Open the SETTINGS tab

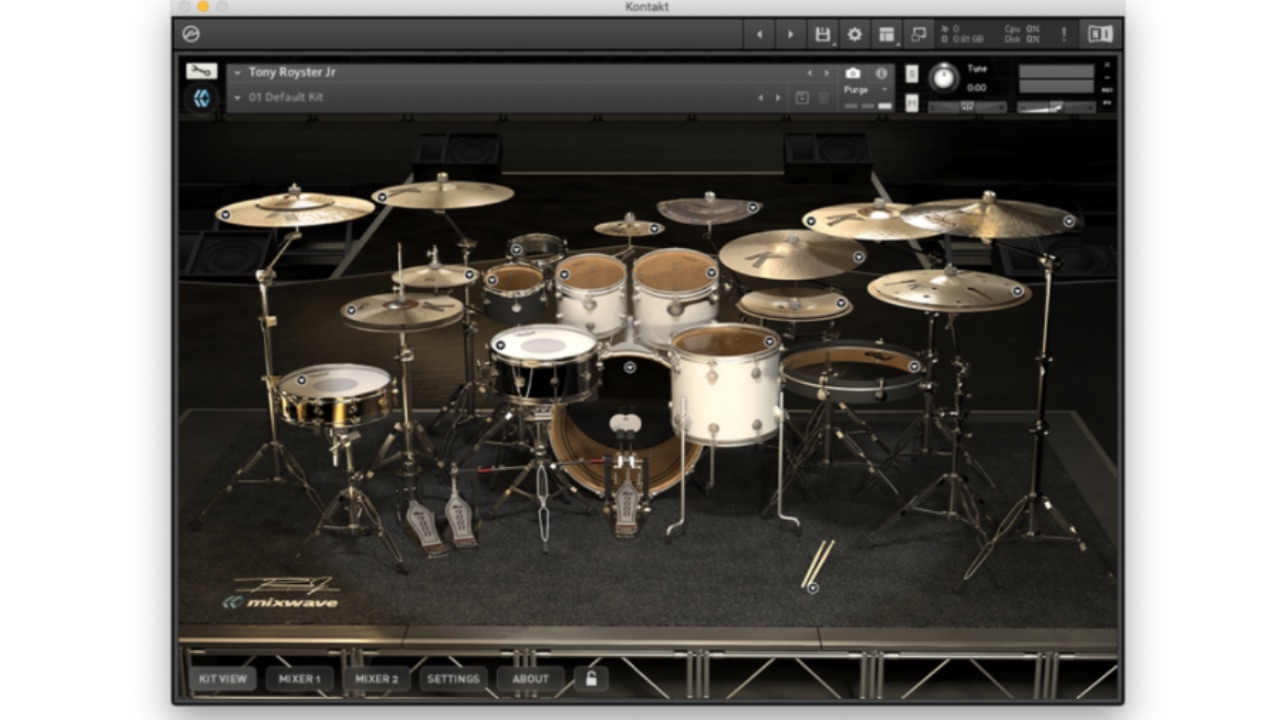point(454,679)
